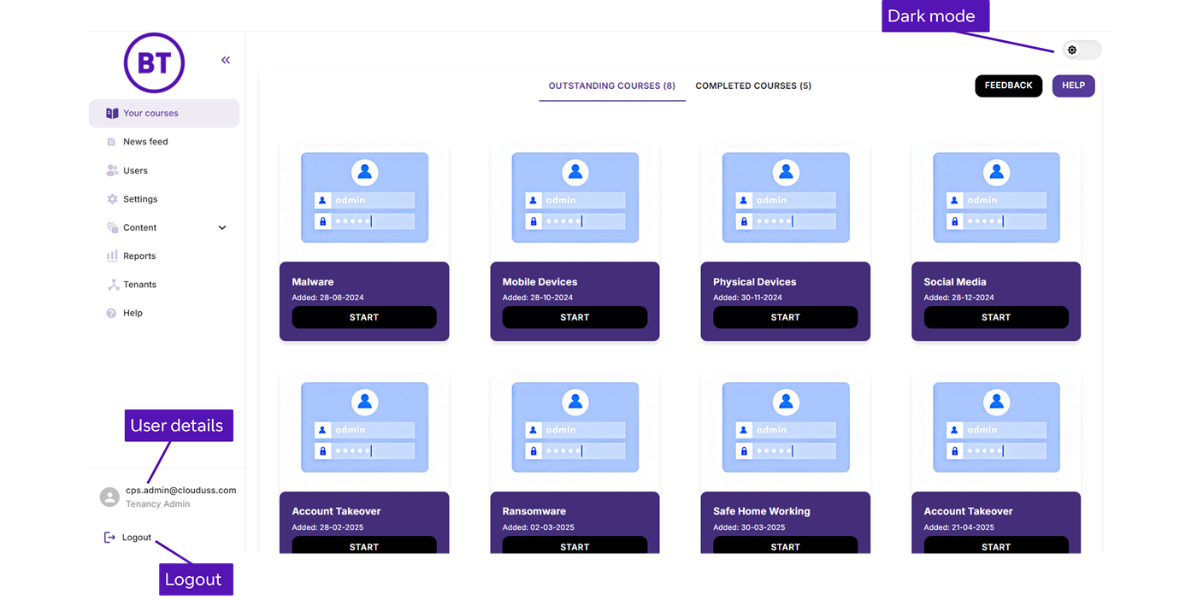Switch to the Completed Courses tab

[x=753, y=86]
